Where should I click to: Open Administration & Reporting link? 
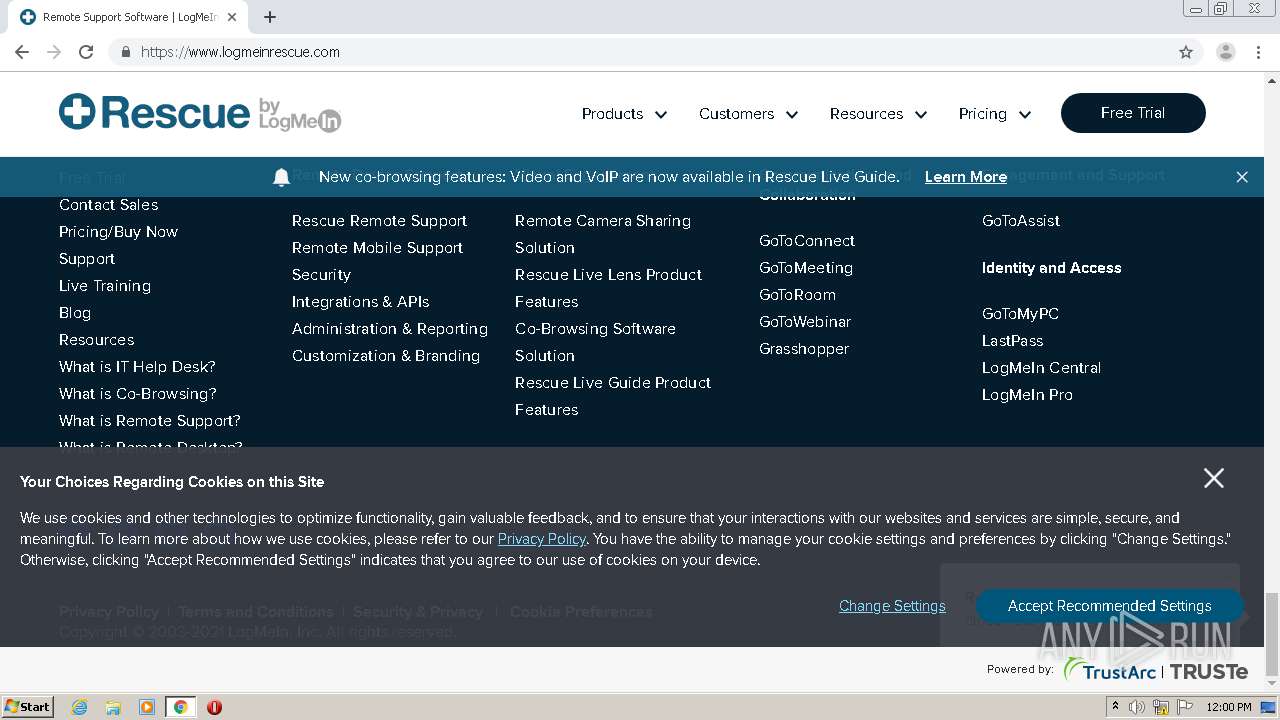point(390,329)
